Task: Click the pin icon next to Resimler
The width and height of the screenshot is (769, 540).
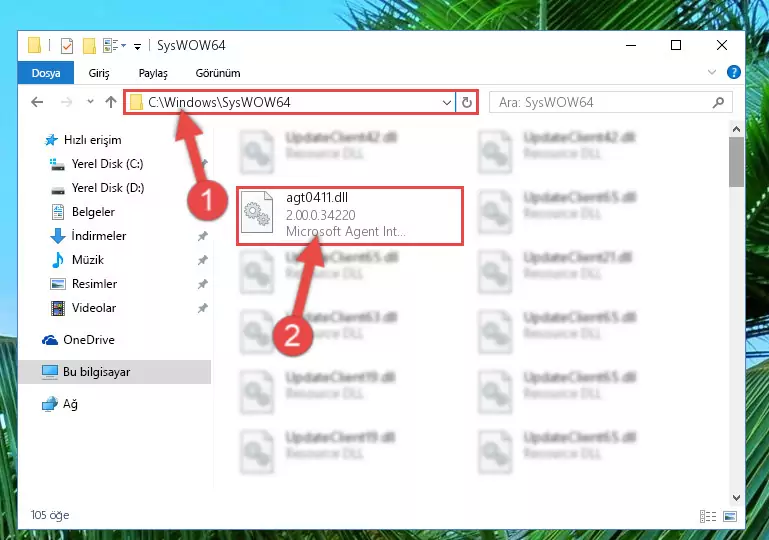Action: click(x=202, y=284)
